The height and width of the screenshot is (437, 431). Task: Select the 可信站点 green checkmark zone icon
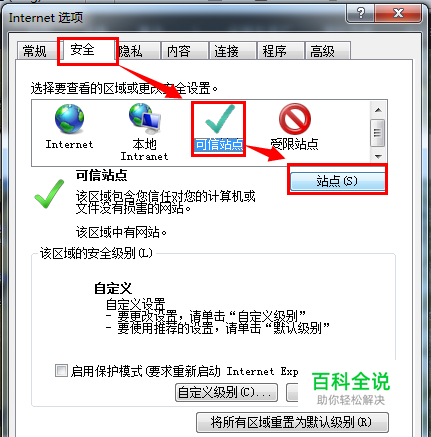coord(220,119)
